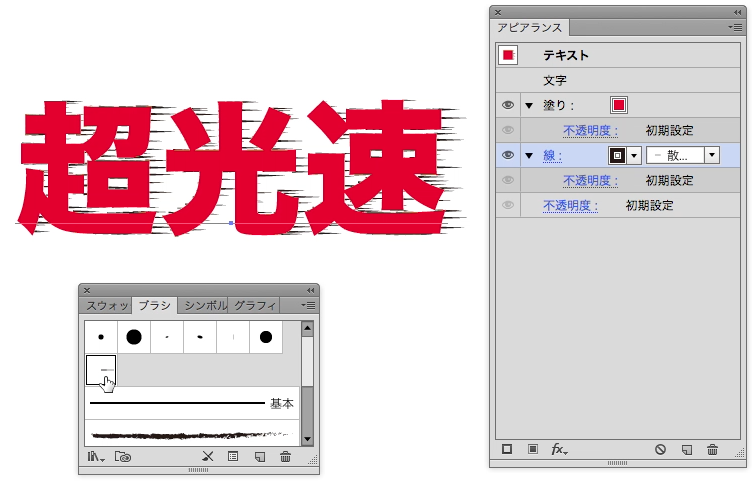Toggle visibility of 塗り fill row
This screenshot has width=752, height=481.
point(508,105)
